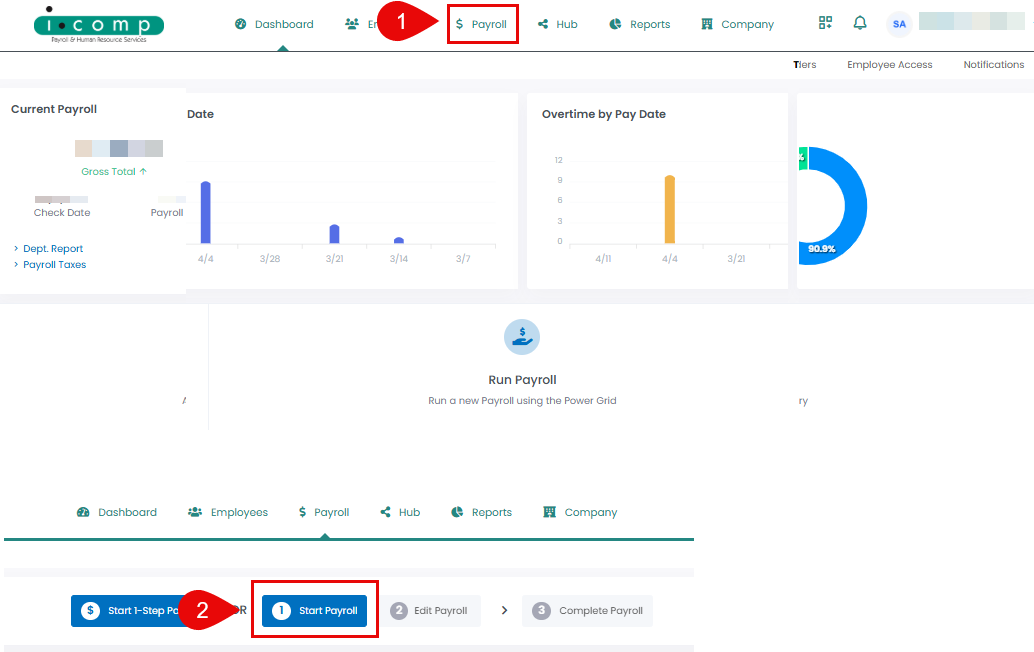This screenshot has height=652, width=1034.
Task: Click the dollar icon beside top Payroll
Action: coord(460,24)
